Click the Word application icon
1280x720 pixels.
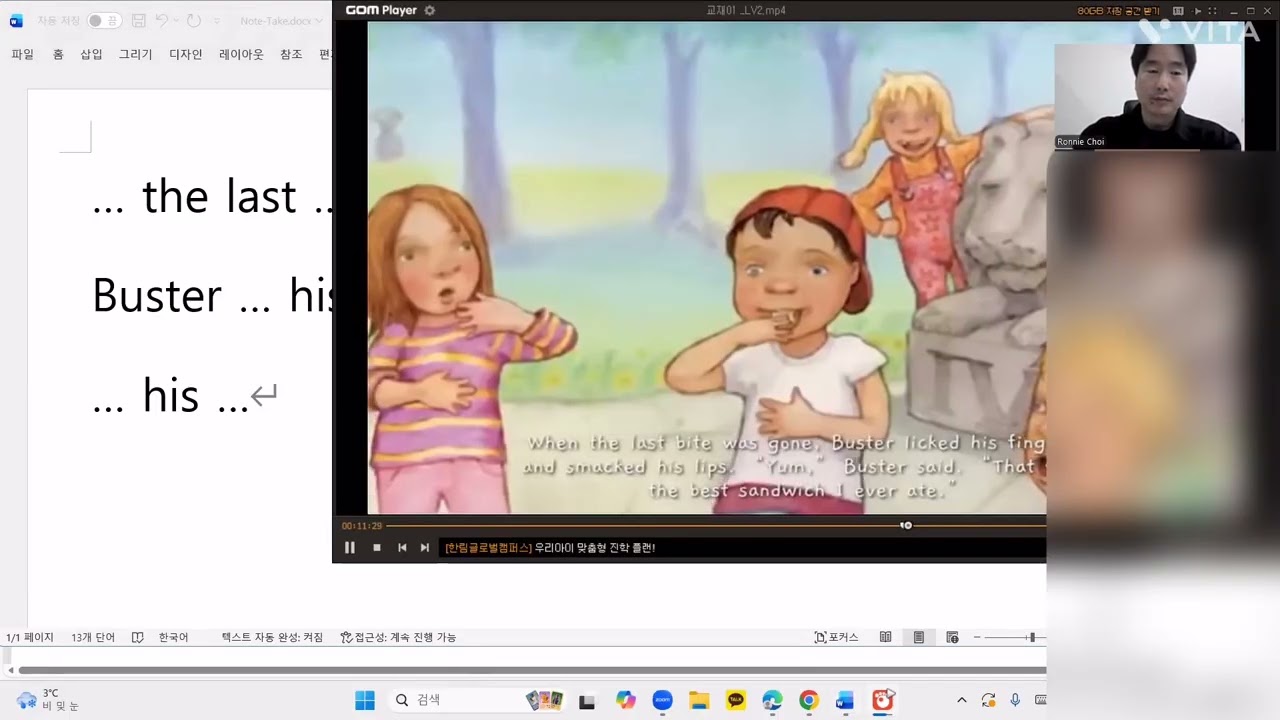point(15,20)
